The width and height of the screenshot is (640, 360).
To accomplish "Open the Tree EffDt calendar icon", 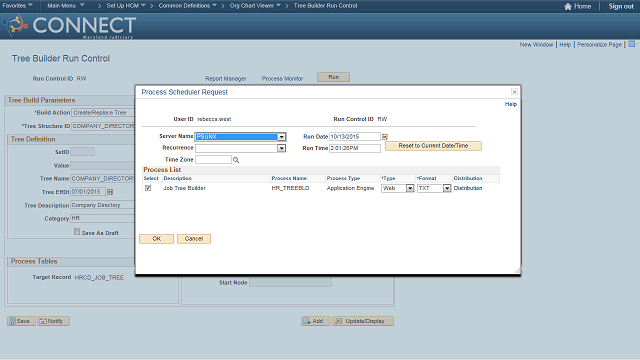I will [110, 191].
